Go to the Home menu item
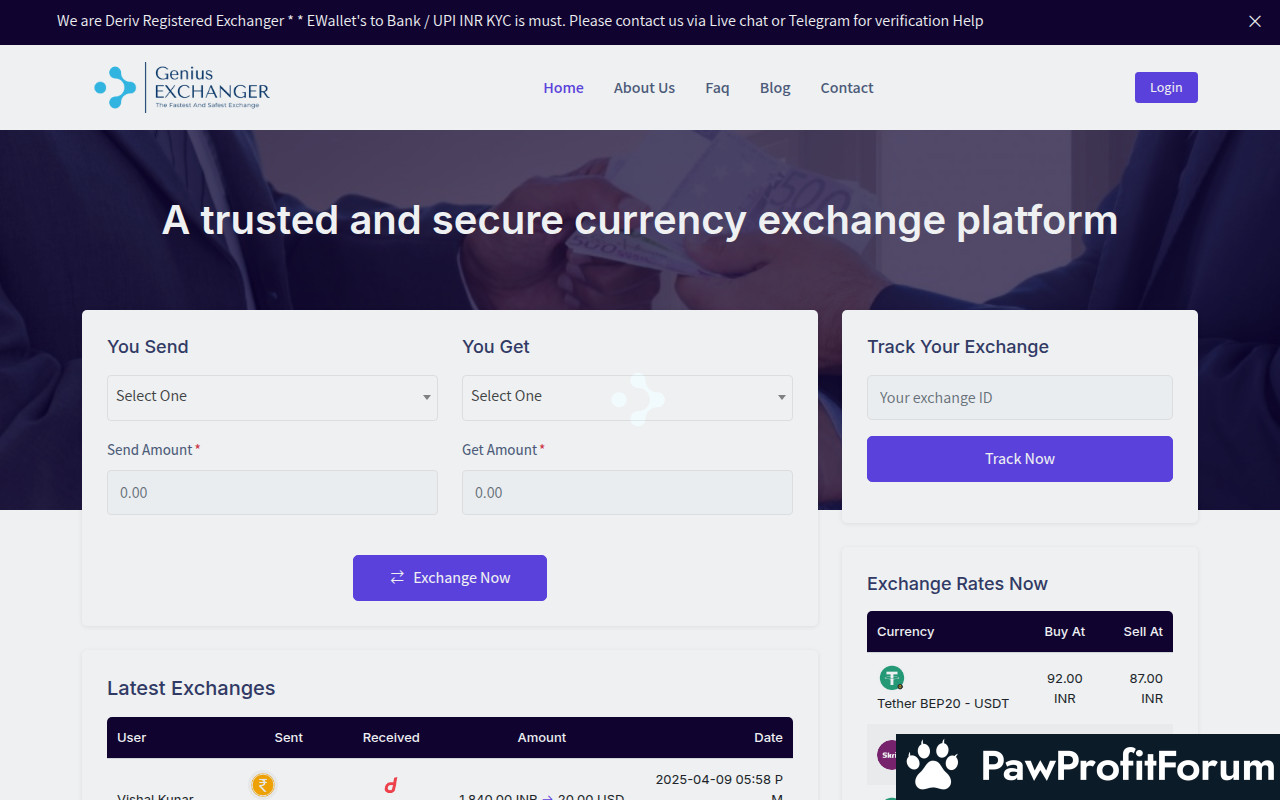The width and height of the screenshot is (1280, 800). 563,88
